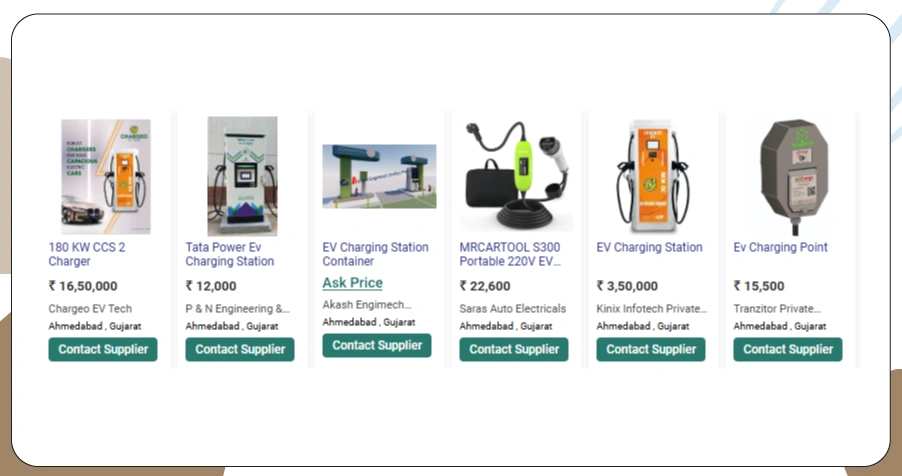Open the MRCARTOOL S300 portable charger image

[517, 176]
